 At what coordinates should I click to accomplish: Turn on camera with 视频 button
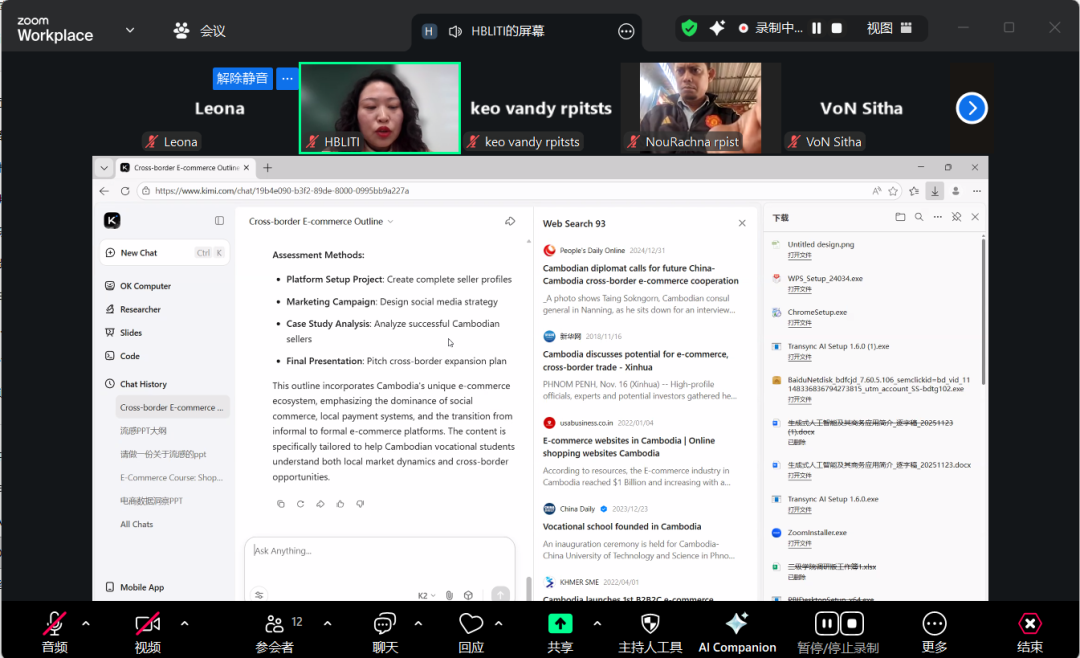(x=148, y=624)
